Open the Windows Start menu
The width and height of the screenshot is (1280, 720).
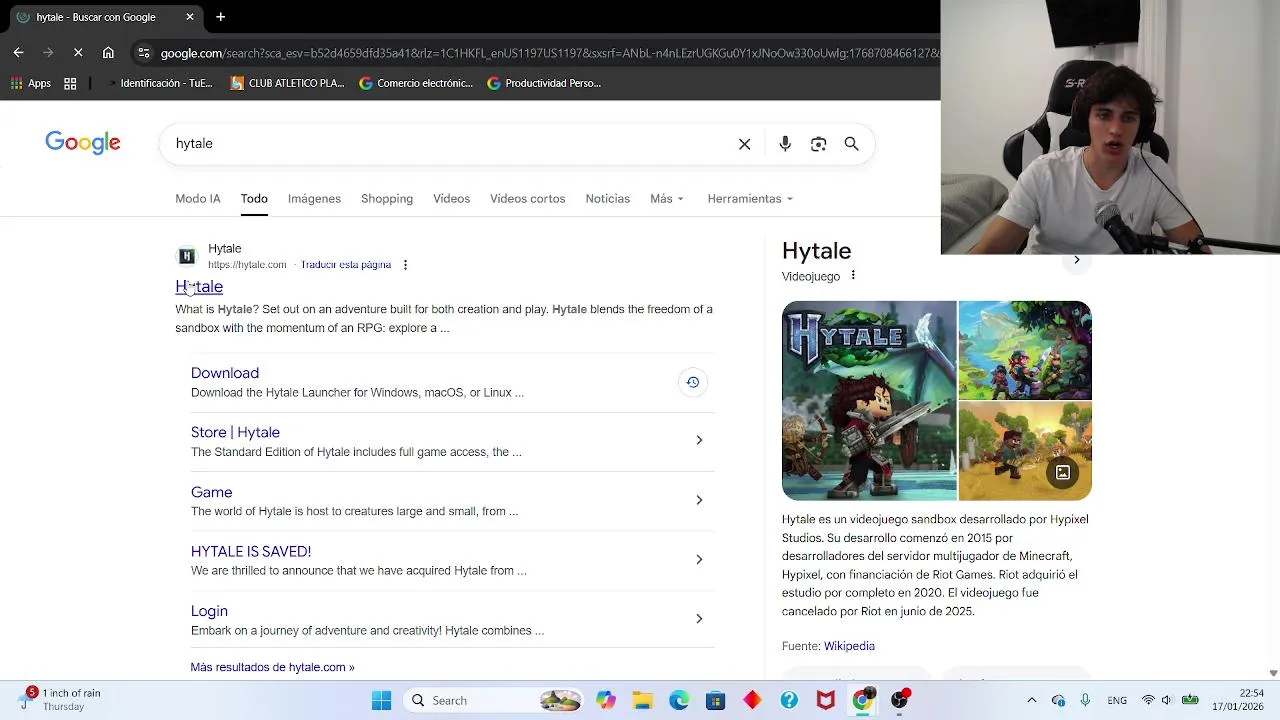point(381,700)
